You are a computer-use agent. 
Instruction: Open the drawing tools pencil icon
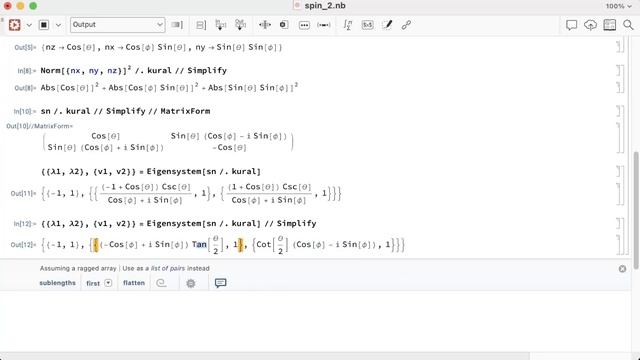coord(387,25)
